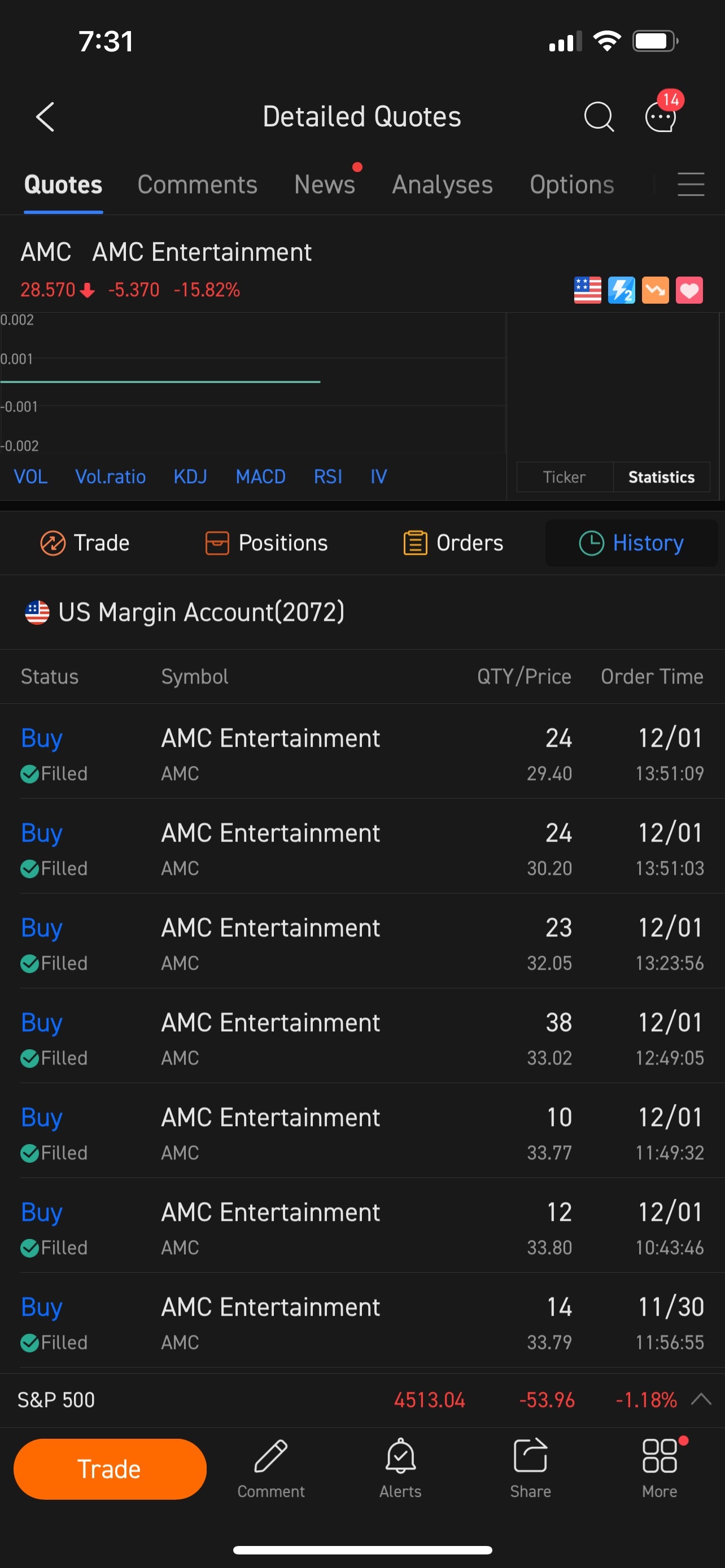Viewport: 725px width, 1568px height.
Task: Switch to the Analyses tab
Action: (443, 185)
